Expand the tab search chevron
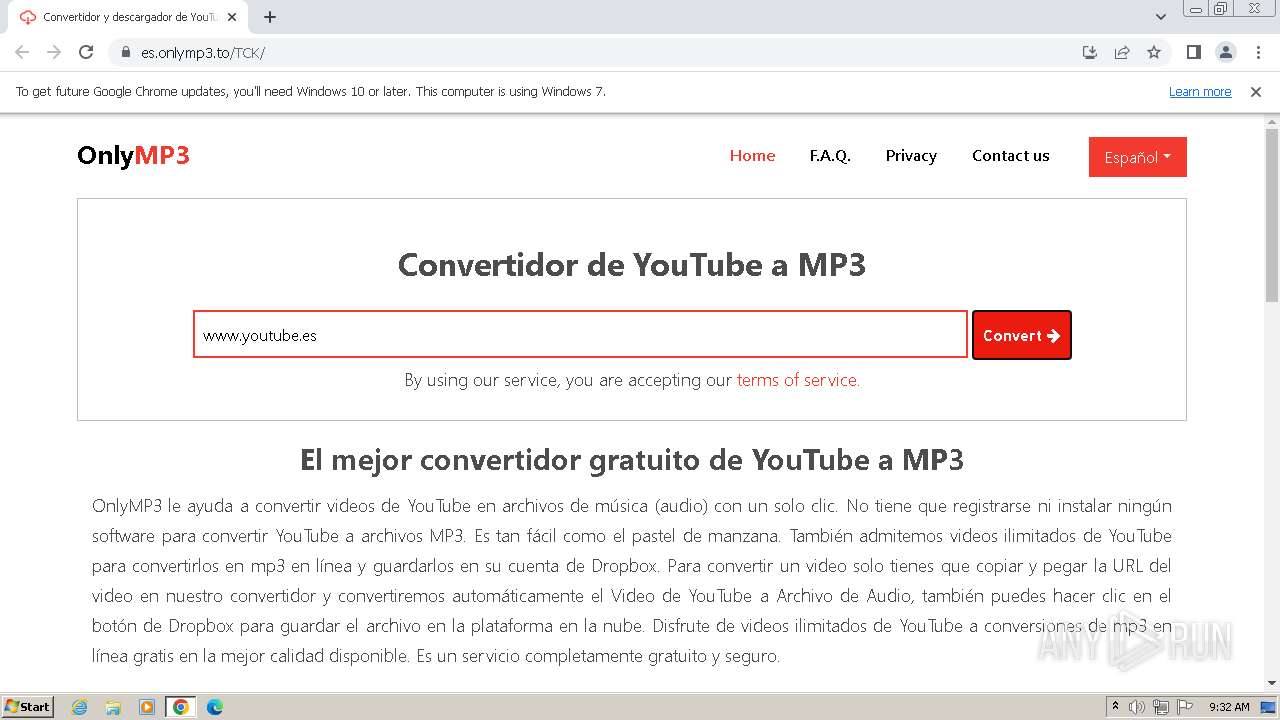The width and height of the screenshot is (1280, 720). point(1161,17)
